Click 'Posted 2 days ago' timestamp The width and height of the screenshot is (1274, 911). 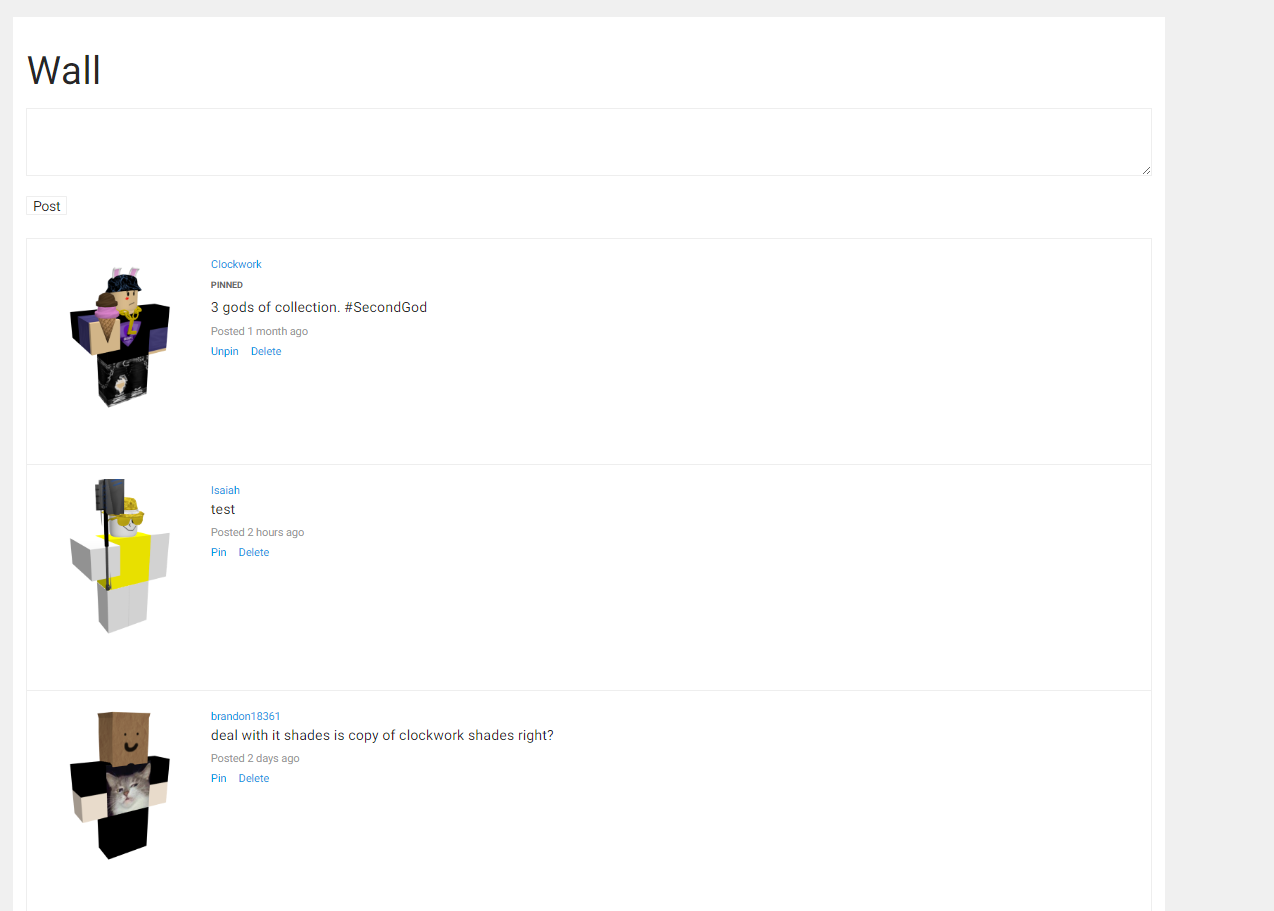coord(255,758)
